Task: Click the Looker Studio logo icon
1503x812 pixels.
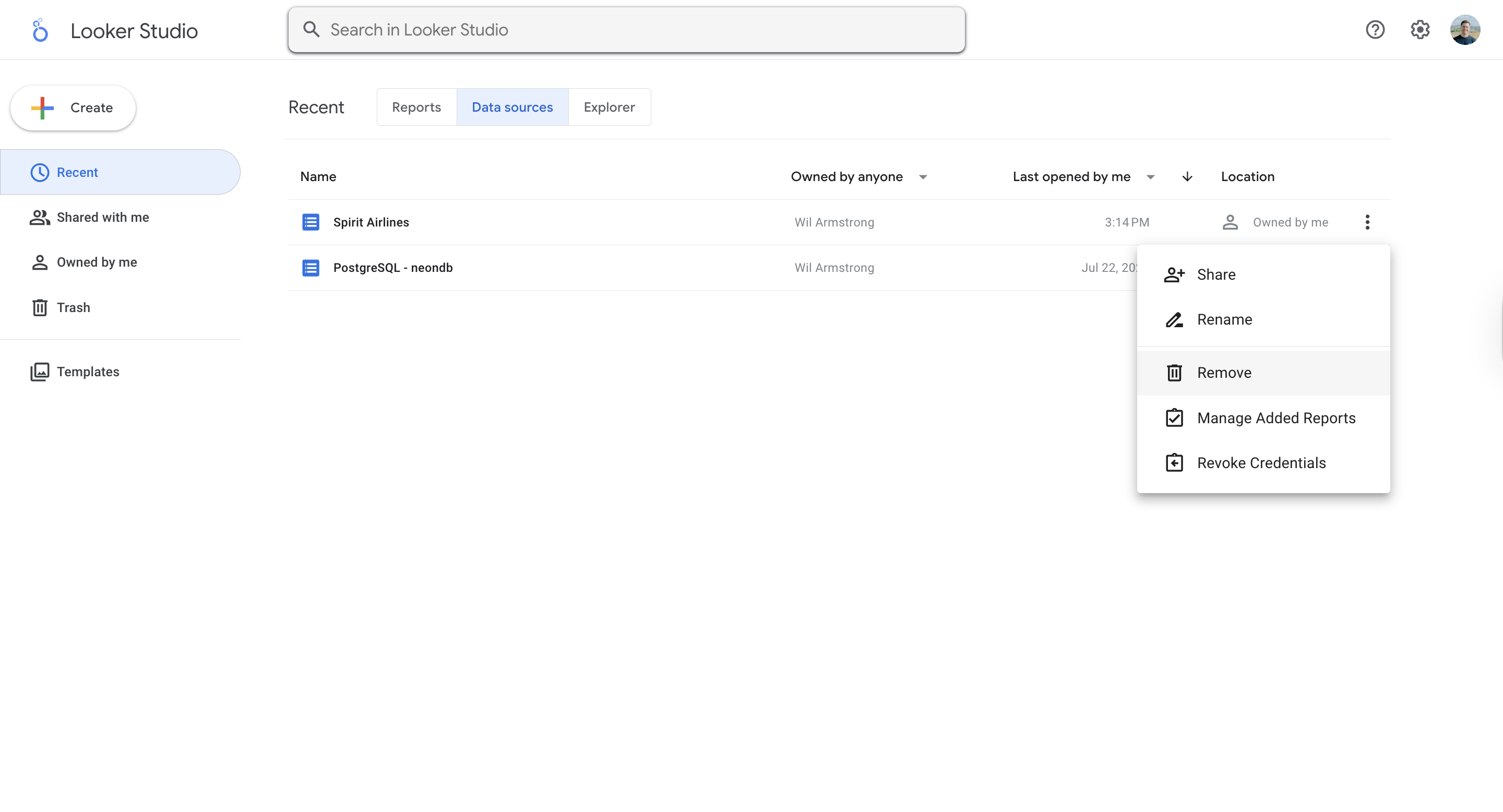Action: tap(40, 30)
